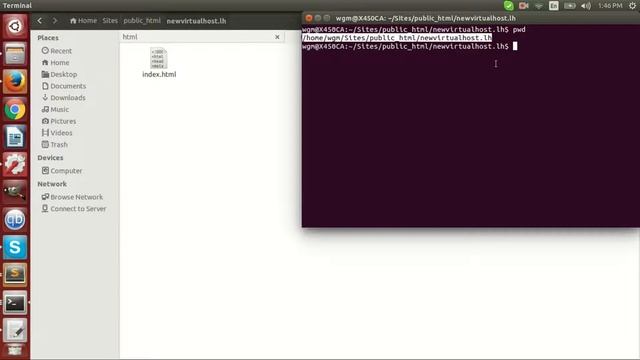The image size is (640, 360).
Task: Select Connect to Server in sidebar
Action: point(73,209)
